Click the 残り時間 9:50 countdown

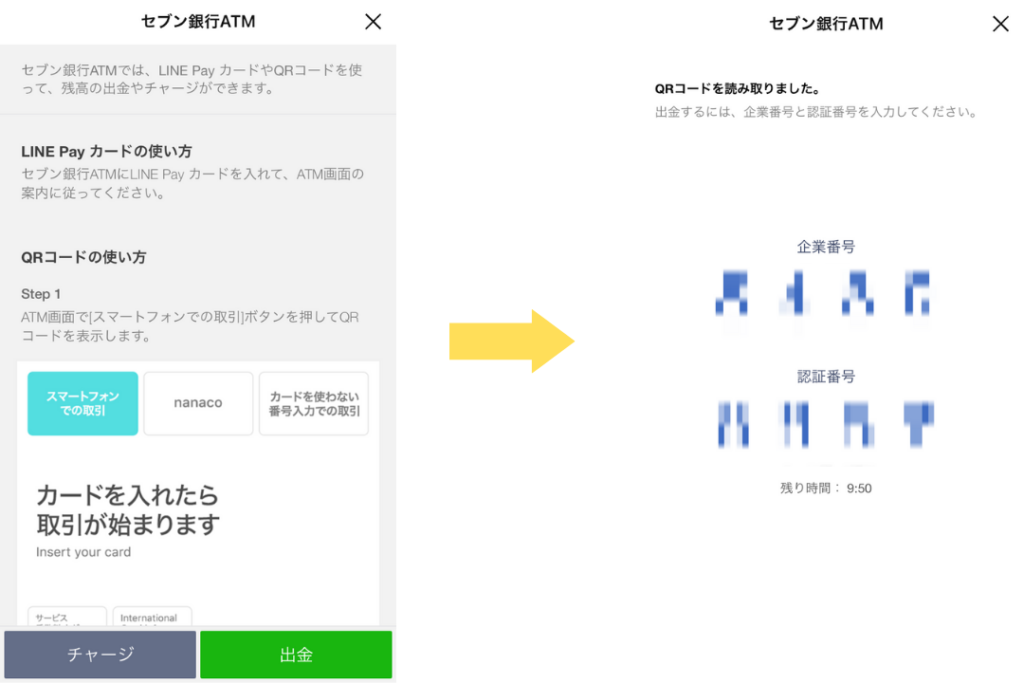825,488
